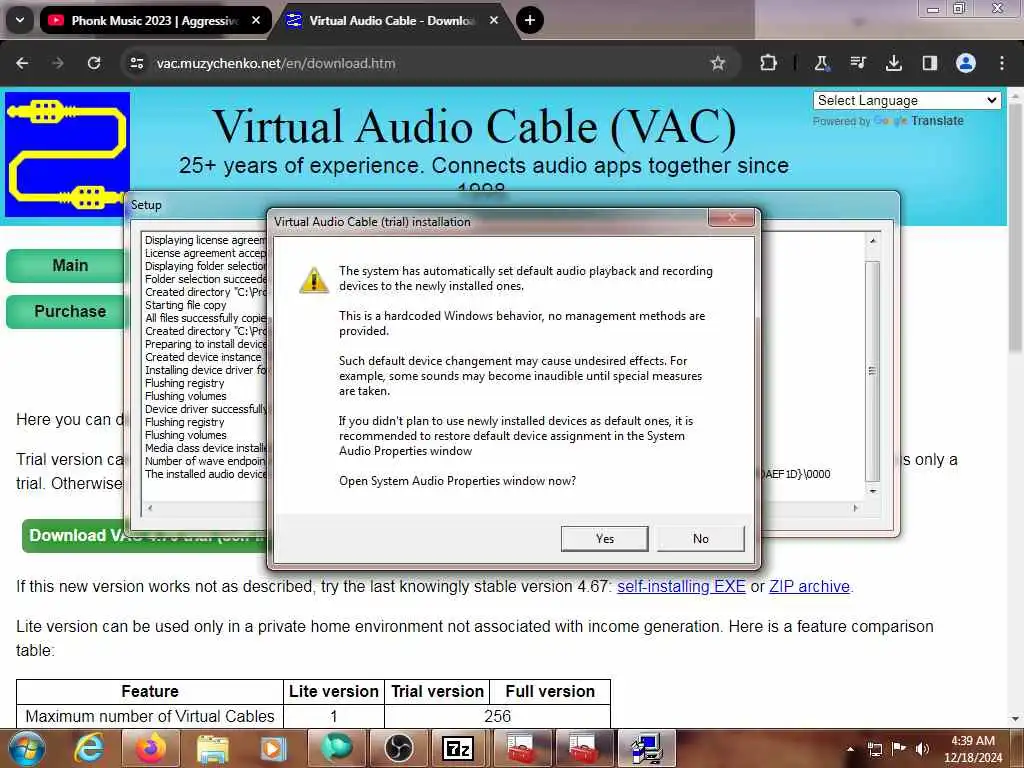Open 7-Zip from taskbar
The image size is (1024, 768).
(x=458, y=748)
